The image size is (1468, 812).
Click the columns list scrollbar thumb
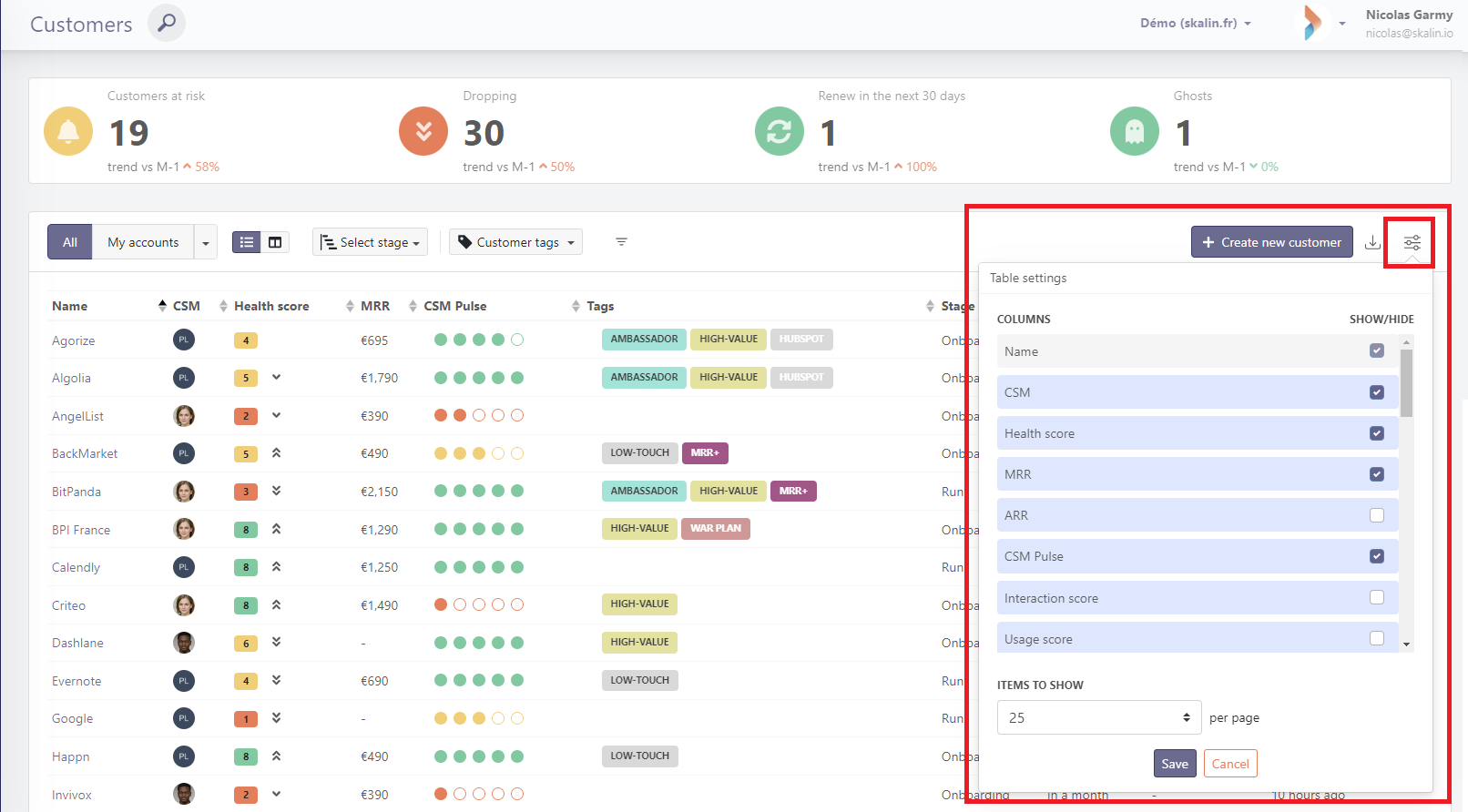pos(1407,383)
